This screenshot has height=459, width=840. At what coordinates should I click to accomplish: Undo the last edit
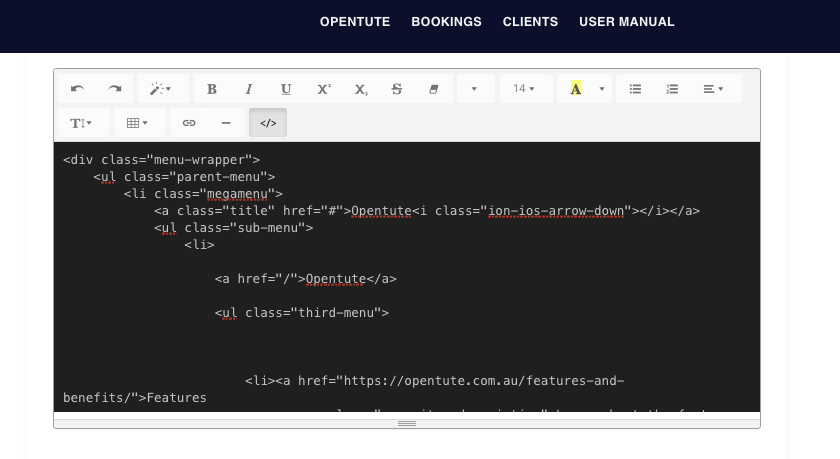[x=77, y=89]
